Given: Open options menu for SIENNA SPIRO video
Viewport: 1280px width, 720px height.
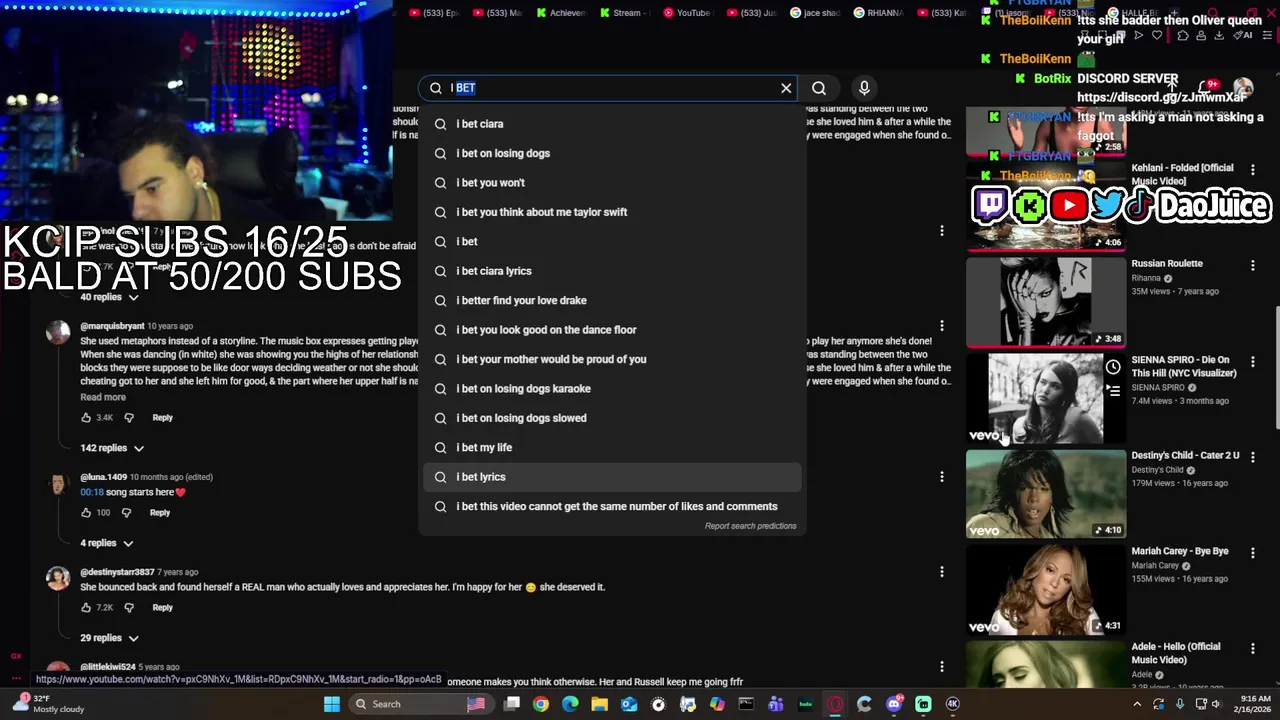Looking at the screenshot, I should (1252, 361).
